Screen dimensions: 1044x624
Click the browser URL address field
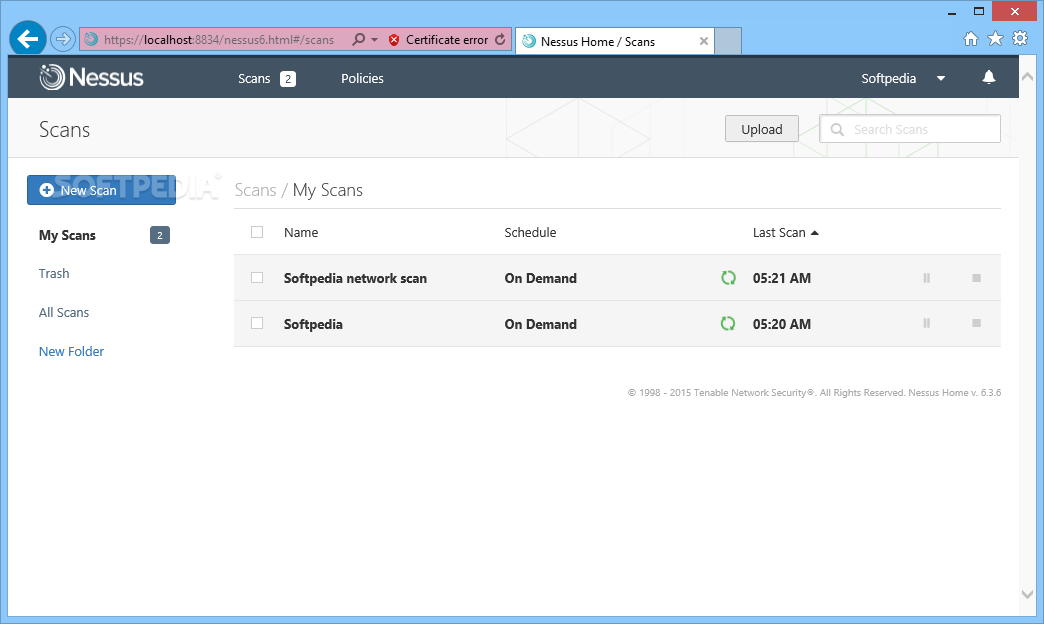[x=219, y=40]
